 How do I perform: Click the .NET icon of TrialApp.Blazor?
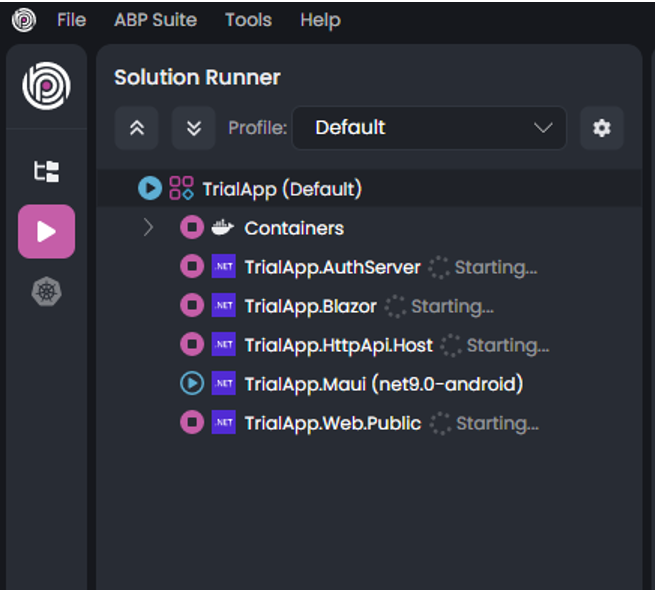tap(223, 306)
